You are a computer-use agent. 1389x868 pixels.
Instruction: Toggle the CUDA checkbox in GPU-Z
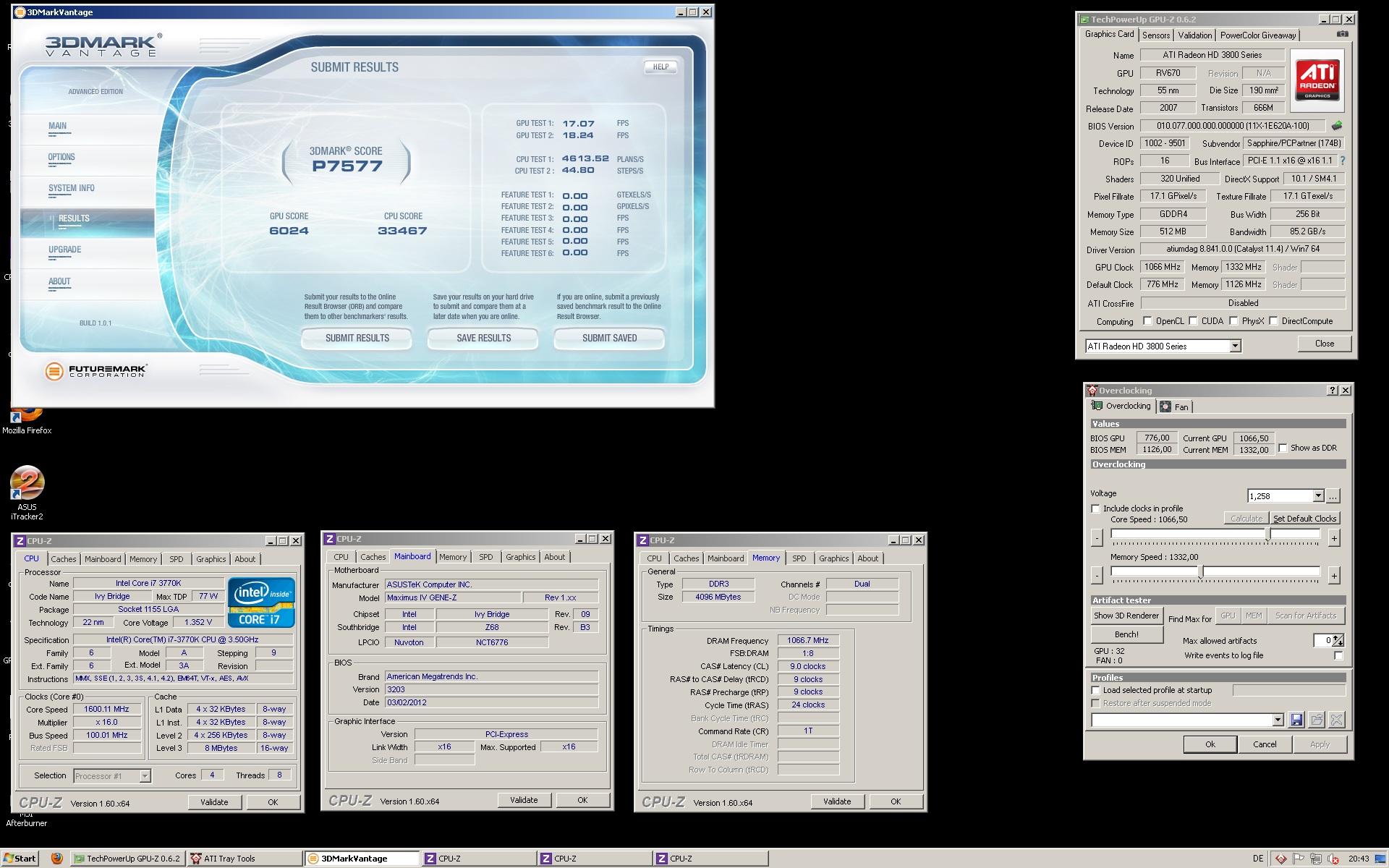[x=1193, y=321]
